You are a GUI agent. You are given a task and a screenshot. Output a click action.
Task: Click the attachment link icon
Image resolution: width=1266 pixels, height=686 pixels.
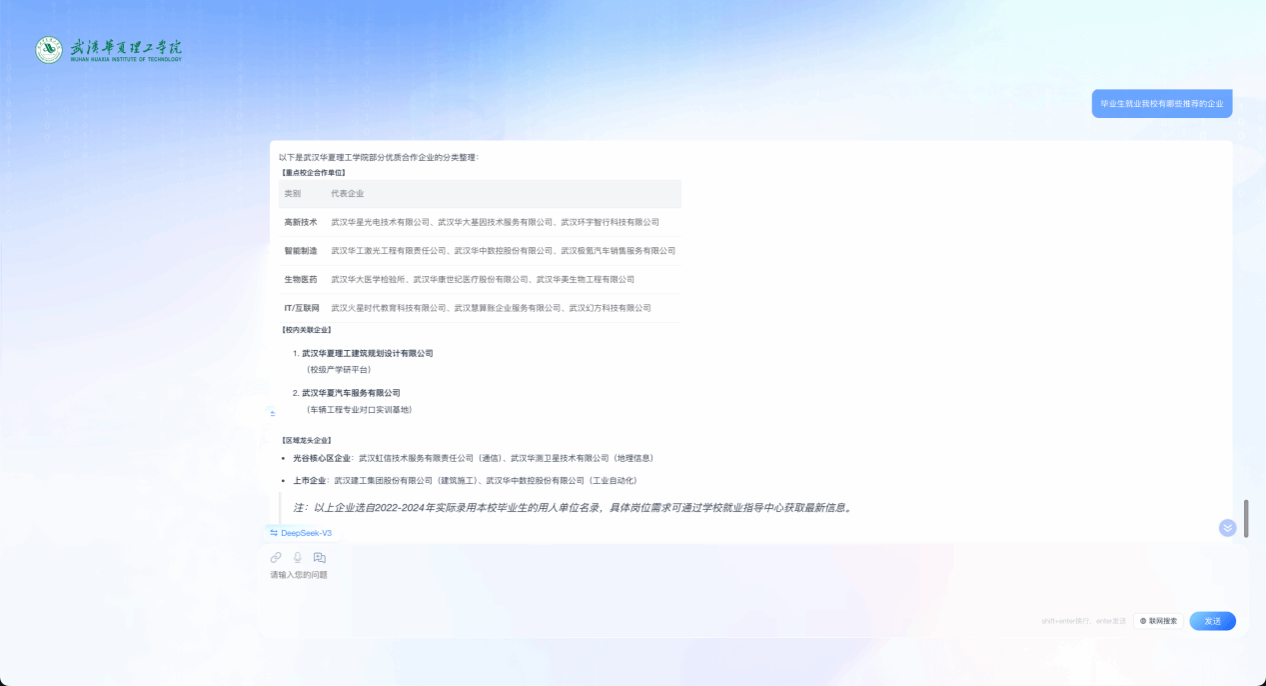click(276, 557)
